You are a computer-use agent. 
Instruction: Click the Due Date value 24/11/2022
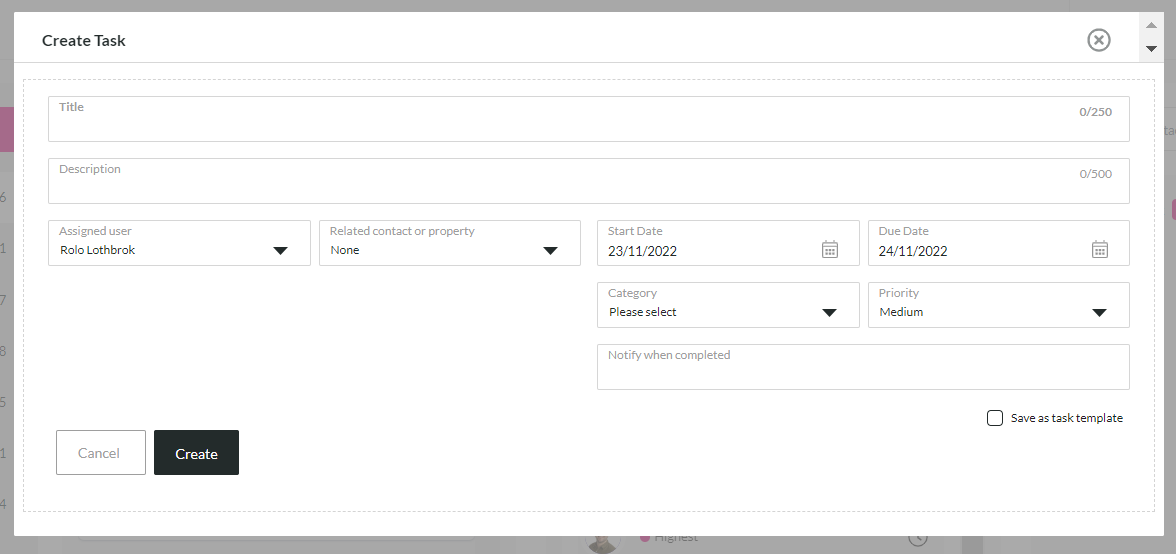[914, 252]
